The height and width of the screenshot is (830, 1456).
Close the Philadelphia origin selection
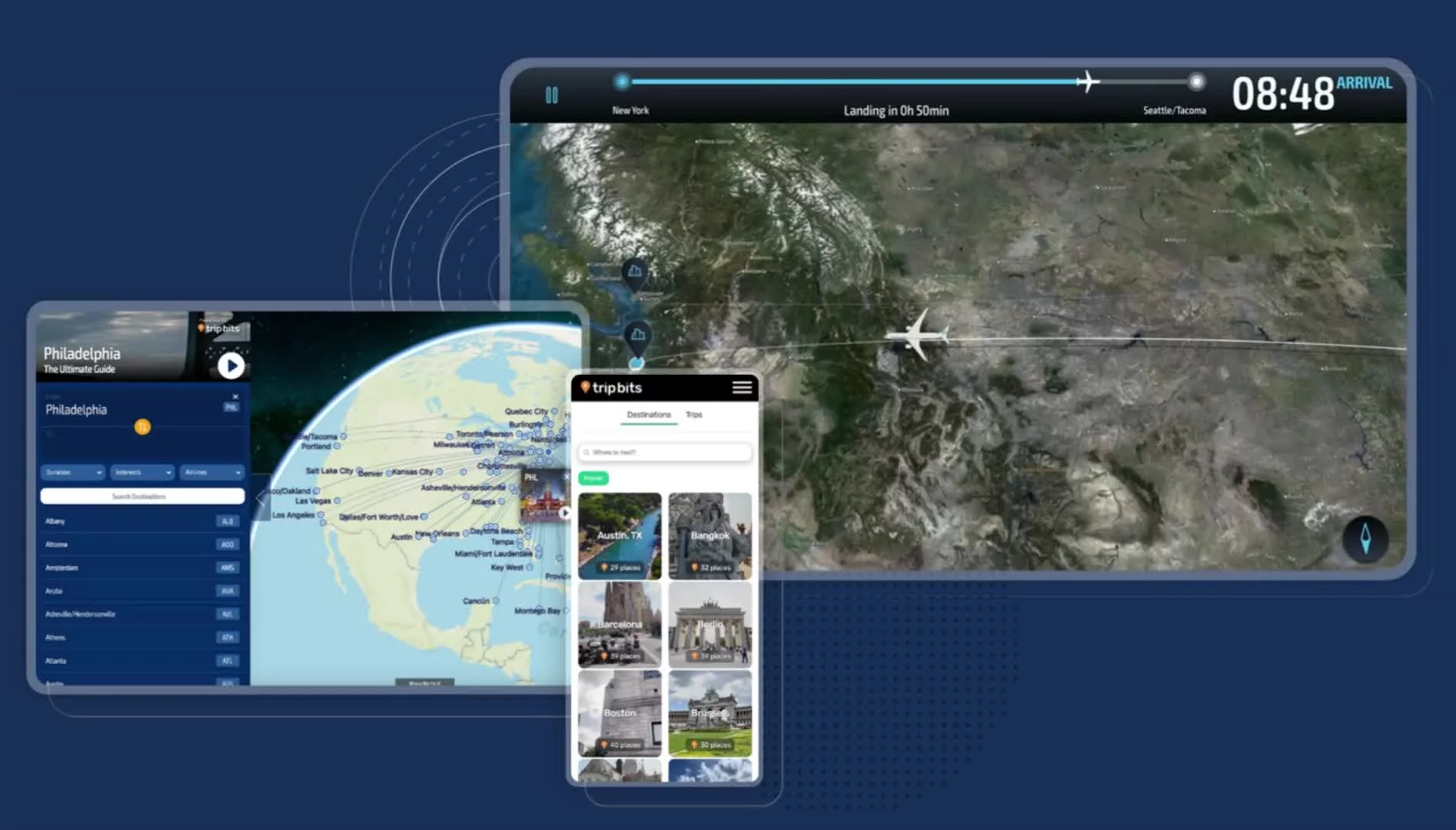[235, 397]
